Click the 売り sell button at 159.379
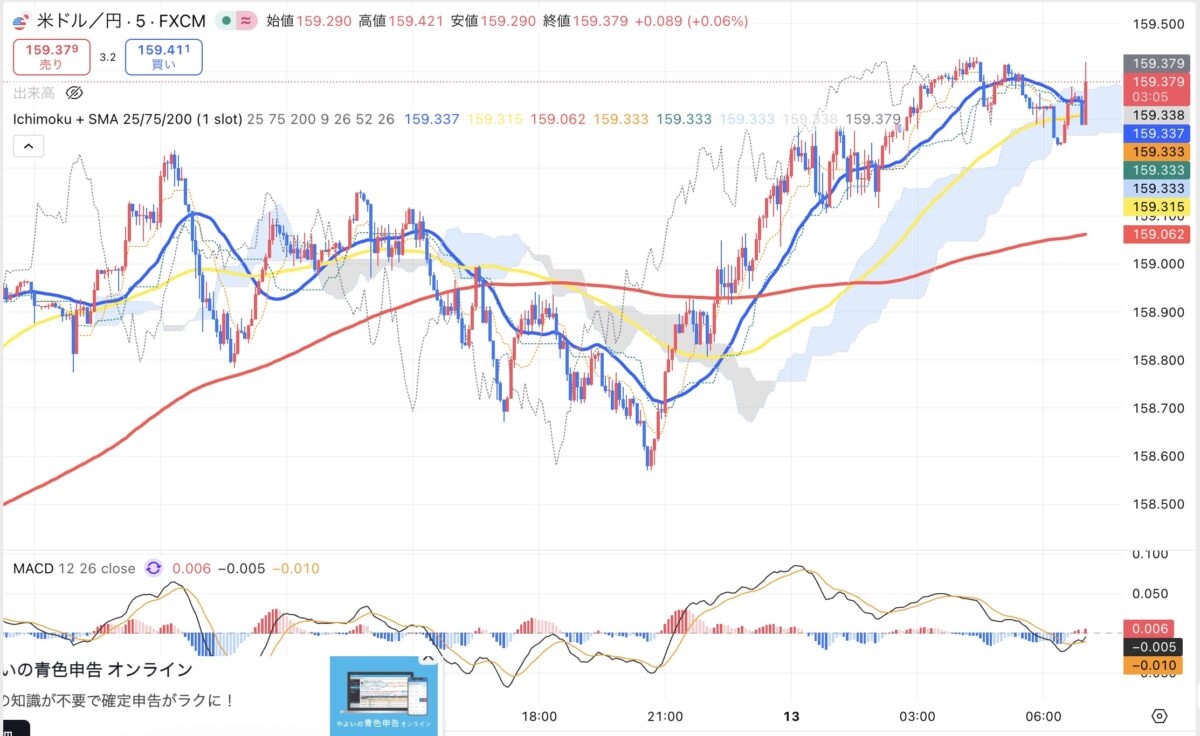Viewport: 1200px width, 736px height. (51, 57)
